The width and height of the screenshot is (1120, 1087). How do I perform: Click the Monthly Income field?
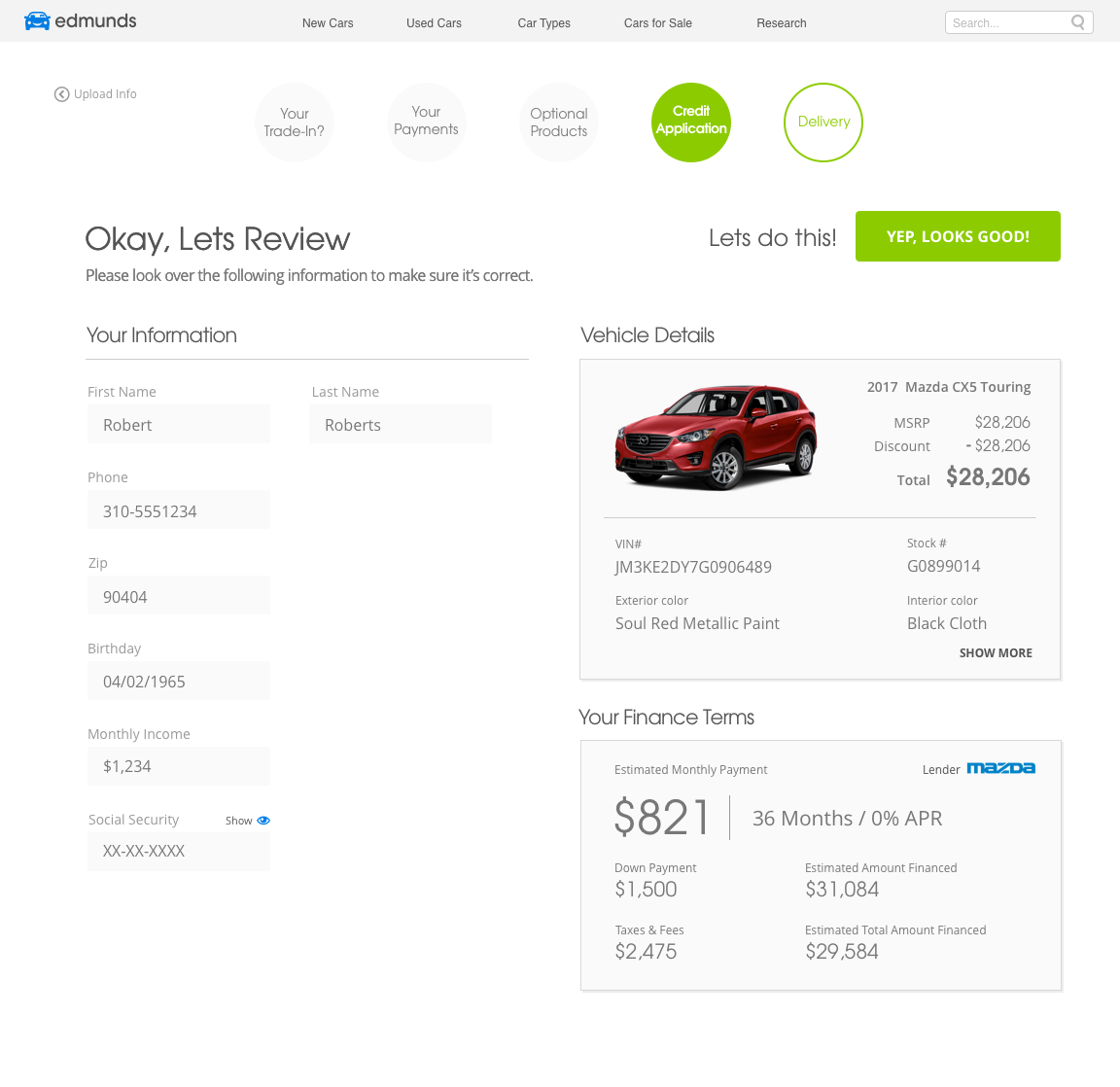coord(179,766)
